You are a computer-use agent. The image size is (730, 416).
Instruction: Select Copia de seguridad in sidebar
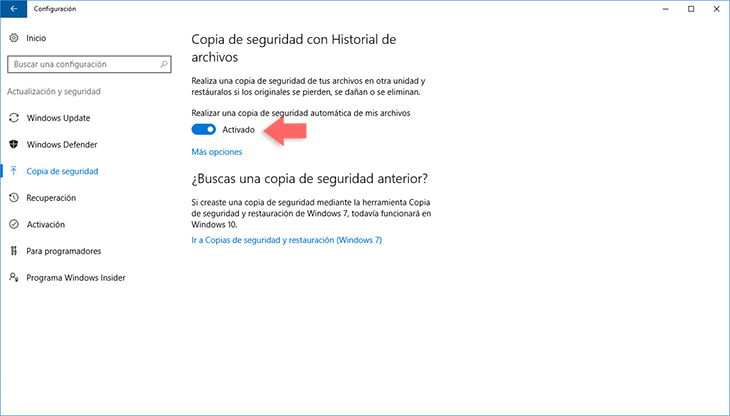pos(62,171)
